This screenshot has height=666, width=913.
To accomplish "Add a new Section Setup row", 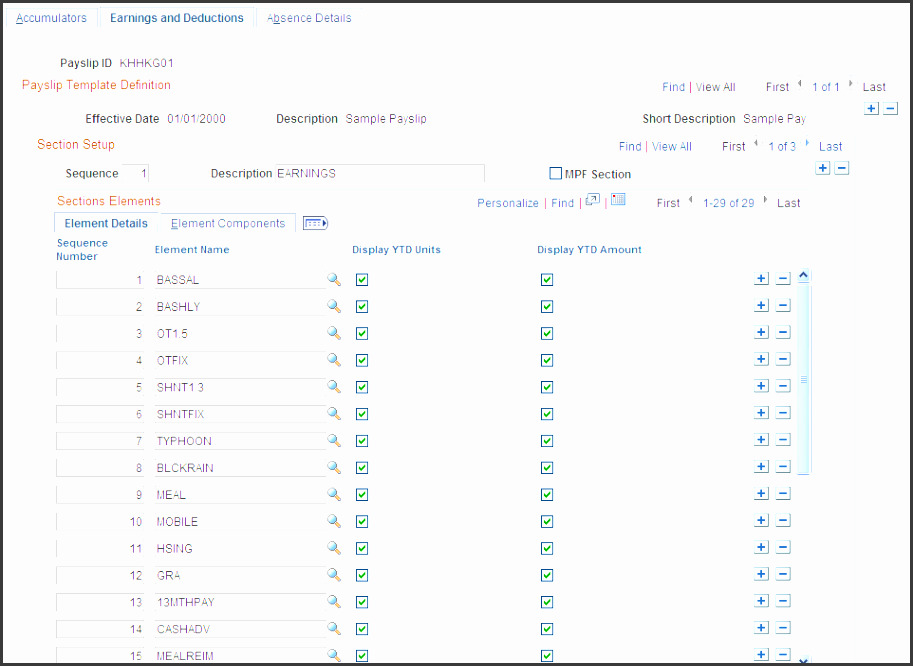I will 823,168.
